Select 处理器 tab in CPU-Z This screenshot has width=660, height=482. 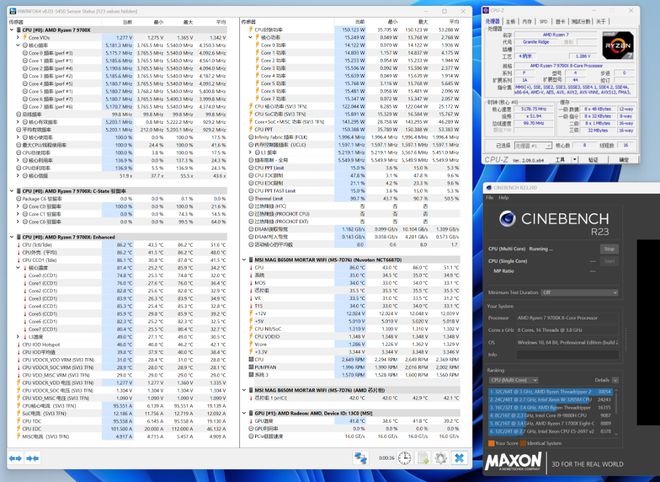coord(492,21)
